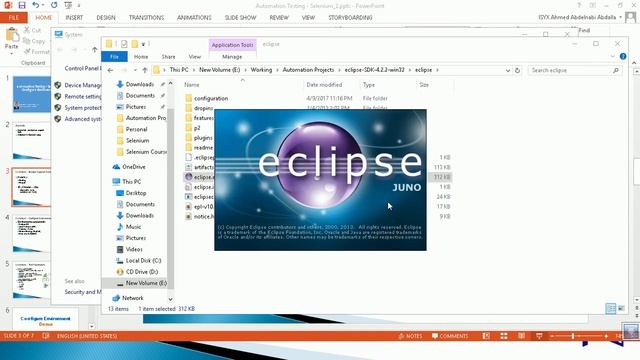The image size is (640, 360).
Task: Click New Volume (E:) in address path
Action: 220,70
